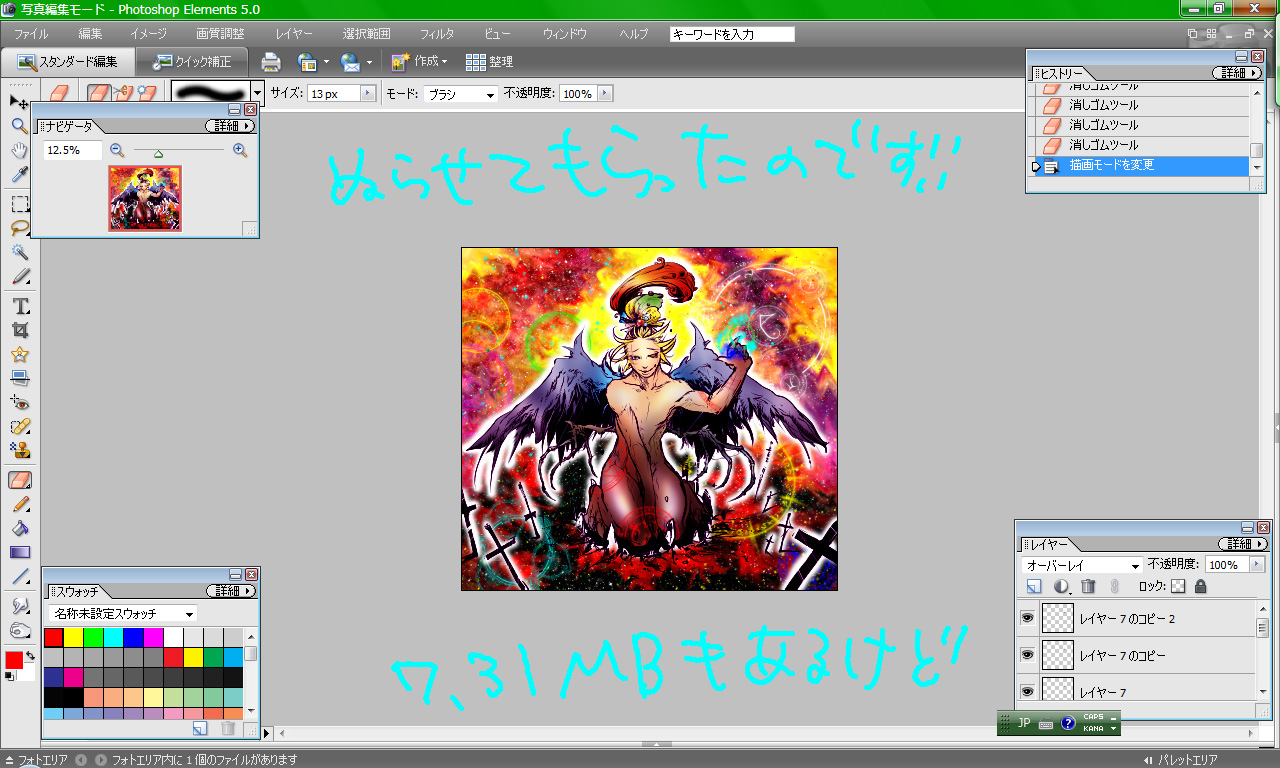Zoom out in the Navigator palette
This screenshot has width=1280, height=768.
pyautogui.click(x=117, y=150)
